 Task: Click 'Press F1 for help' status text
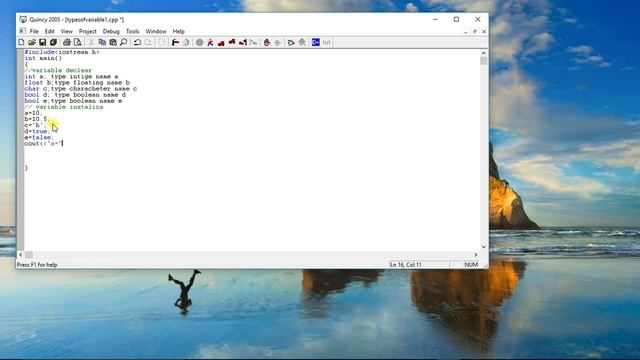click(x=37, y=265)
